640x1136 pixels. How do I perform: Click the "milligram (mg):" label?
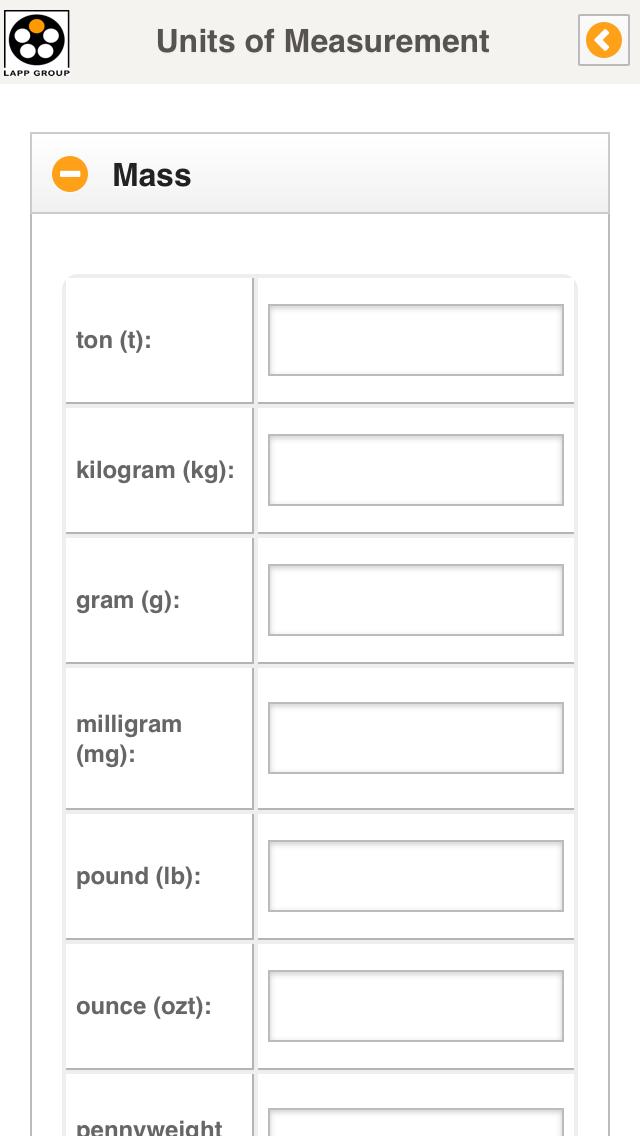129,738
